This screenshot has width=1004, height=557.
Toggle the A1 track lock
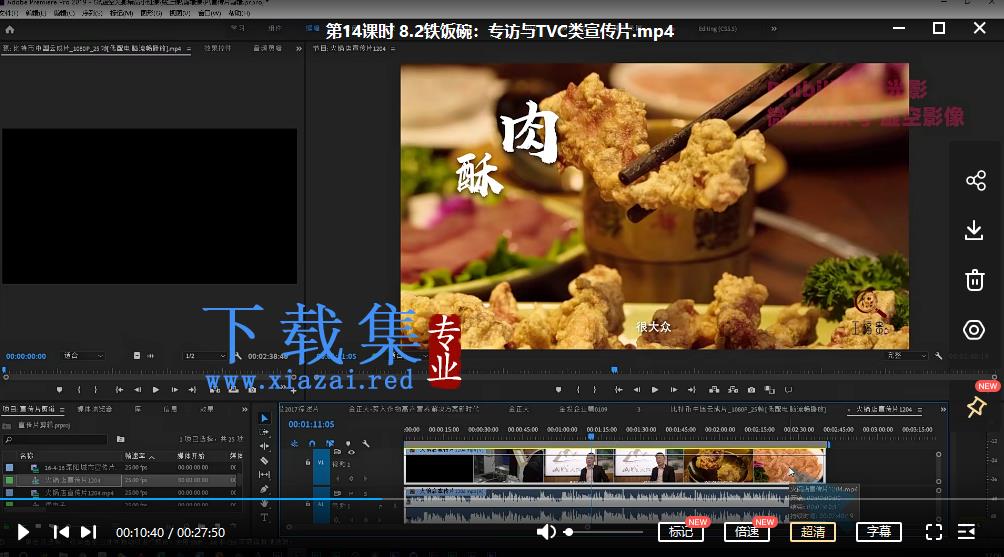[x=307, y=505]
